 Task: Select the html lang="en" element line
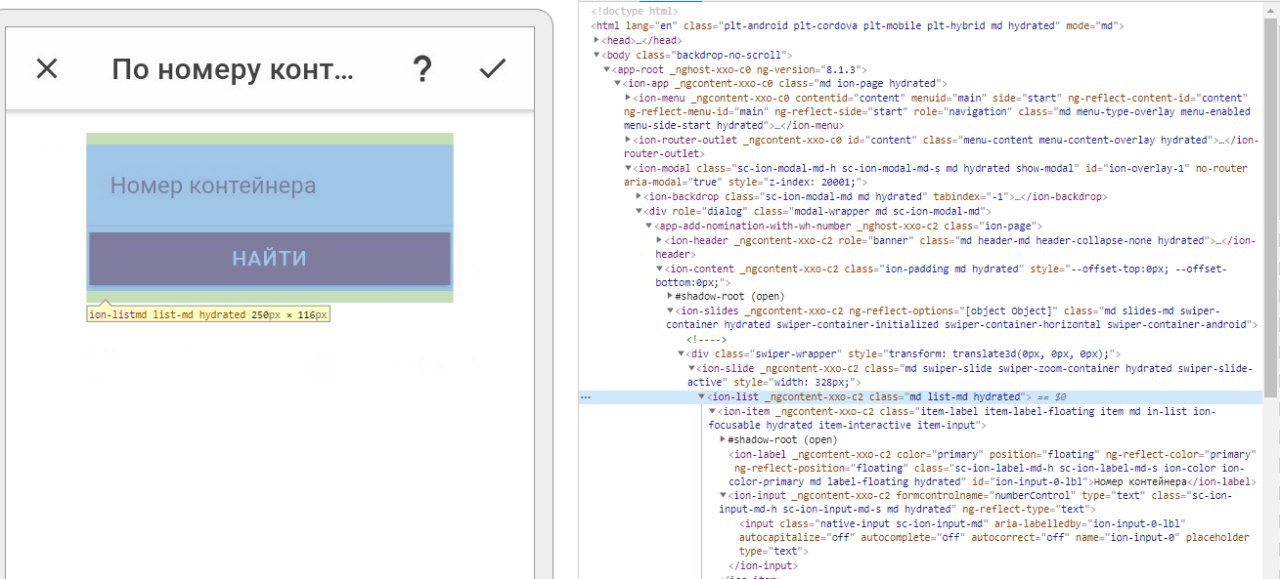tap(858, 26)
